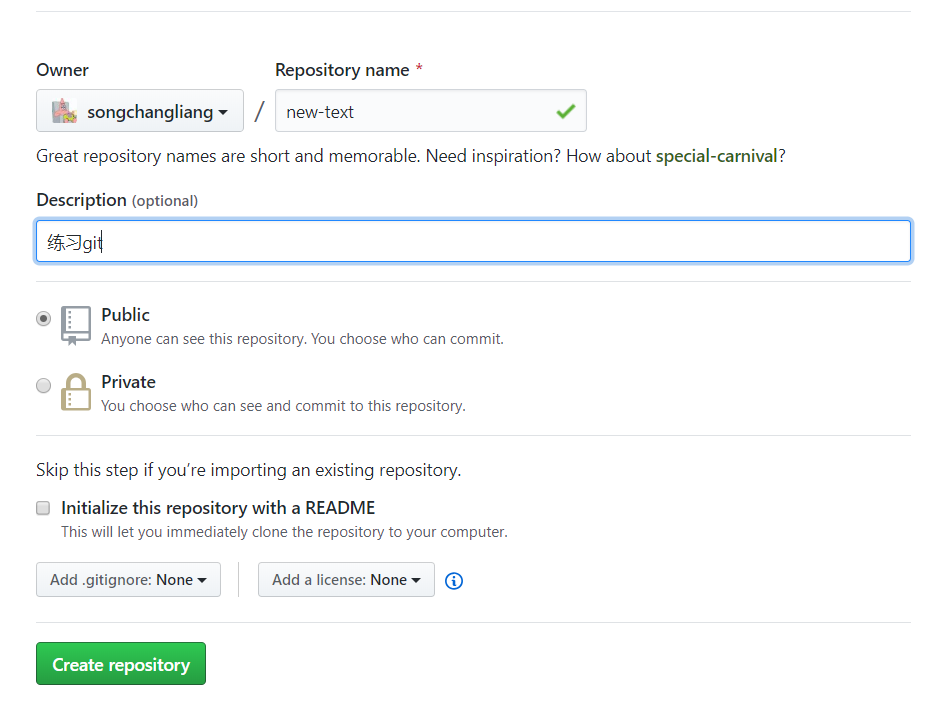Screen dimensions: 935x715
Task: Enable Initialize this repository with a README
Action: pos(43,508)
